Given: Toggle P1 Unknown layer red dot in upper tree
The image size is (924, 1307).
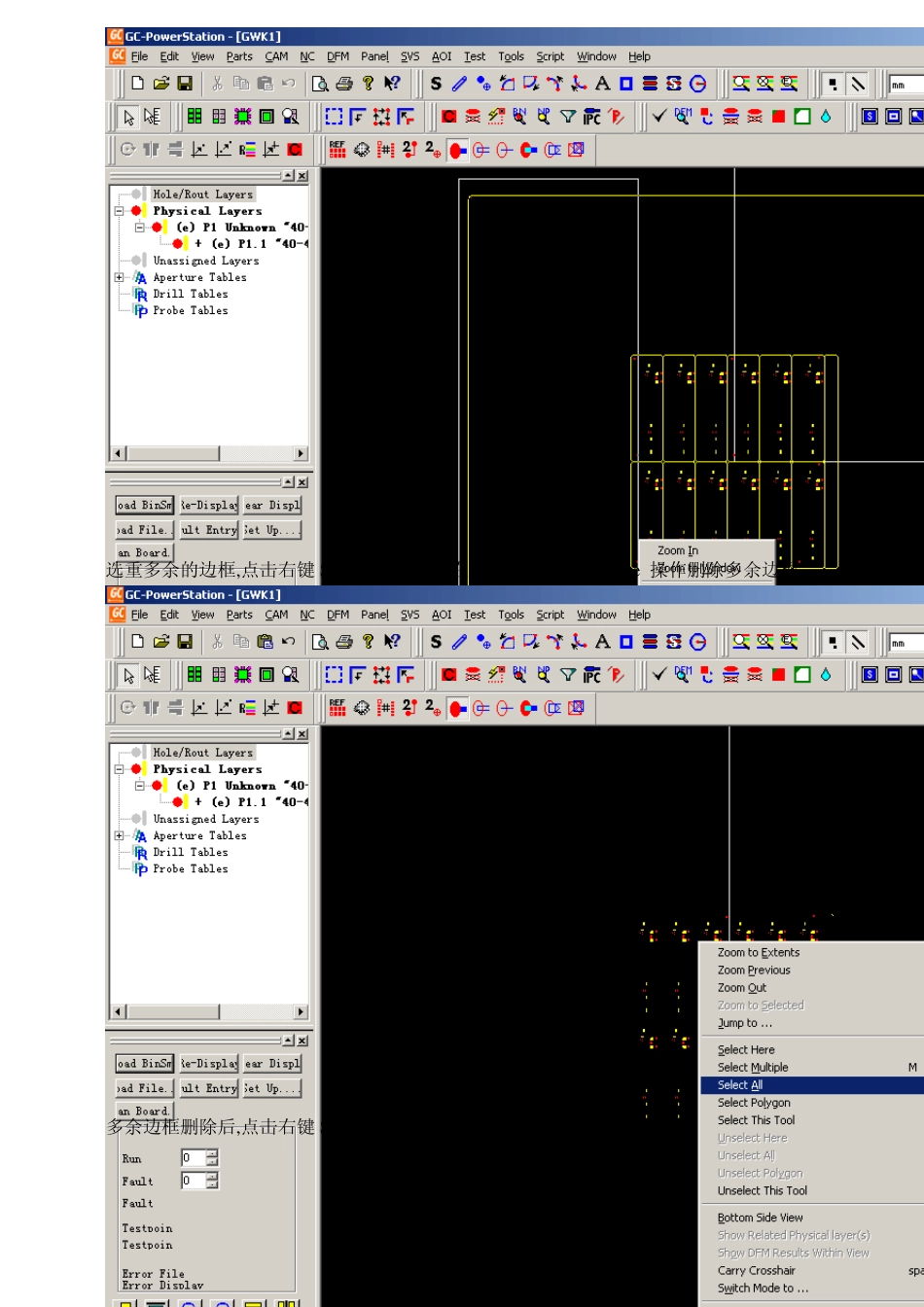Looking at the screenshot, I should coord(159,228).
